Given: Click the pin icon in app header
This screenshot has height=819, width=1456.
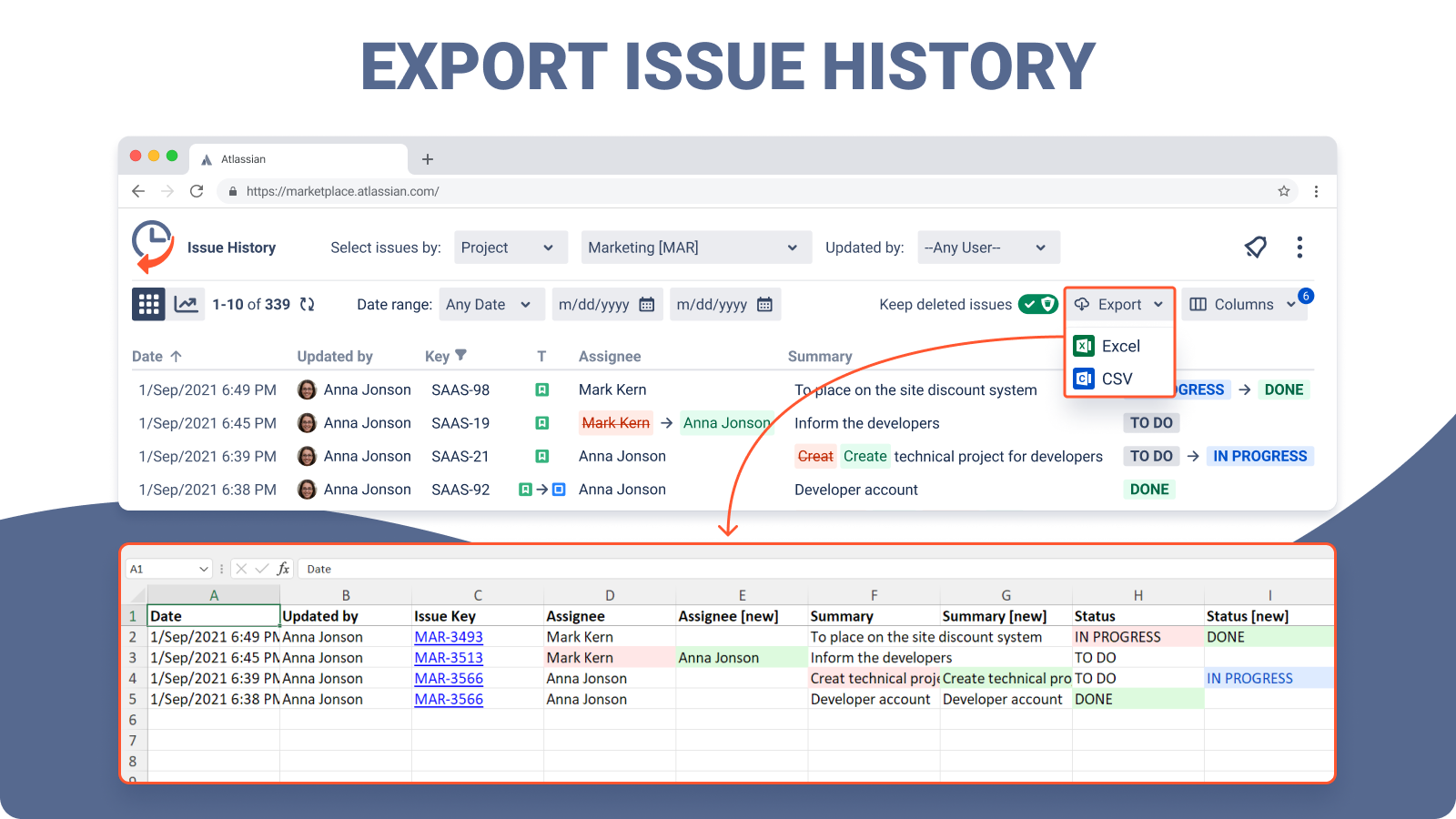Looking at the screenshot, I should coord(1256,247).
